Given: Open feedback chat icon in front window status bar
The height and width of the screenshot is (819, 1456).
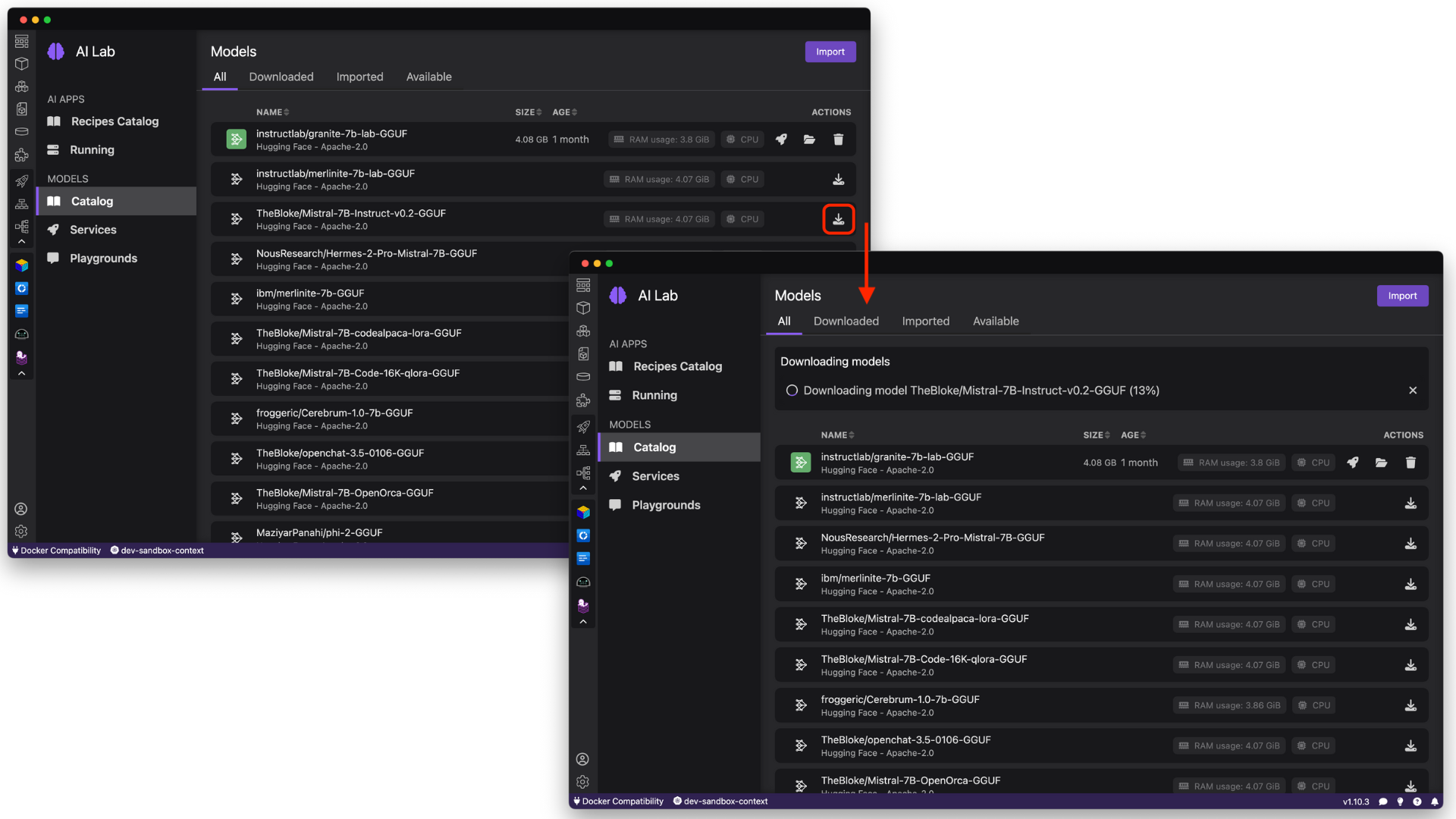Looking at the screenshot, I should [1383, 802].
